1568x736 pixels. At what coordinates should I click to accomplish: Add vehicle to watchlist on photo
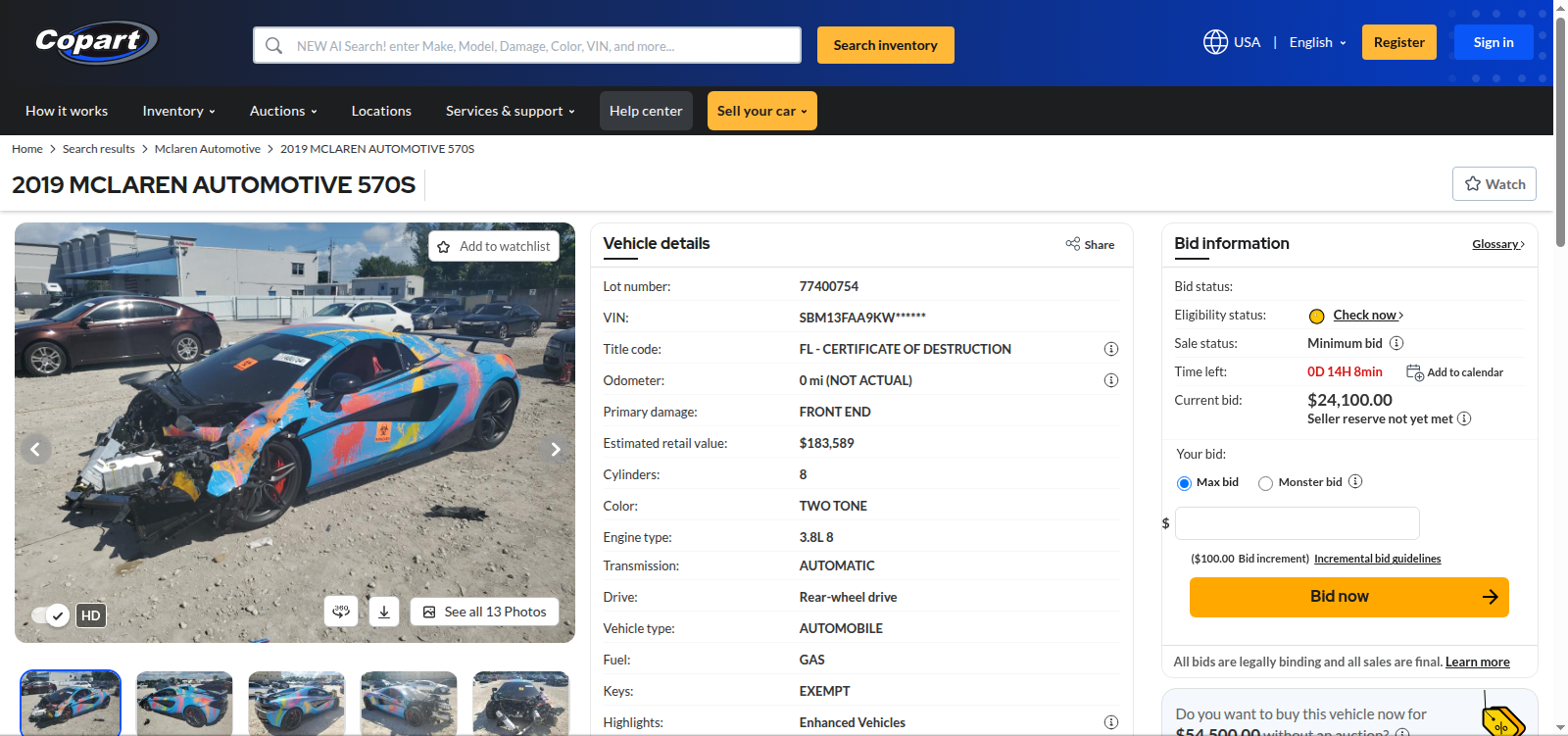(494, 246)
